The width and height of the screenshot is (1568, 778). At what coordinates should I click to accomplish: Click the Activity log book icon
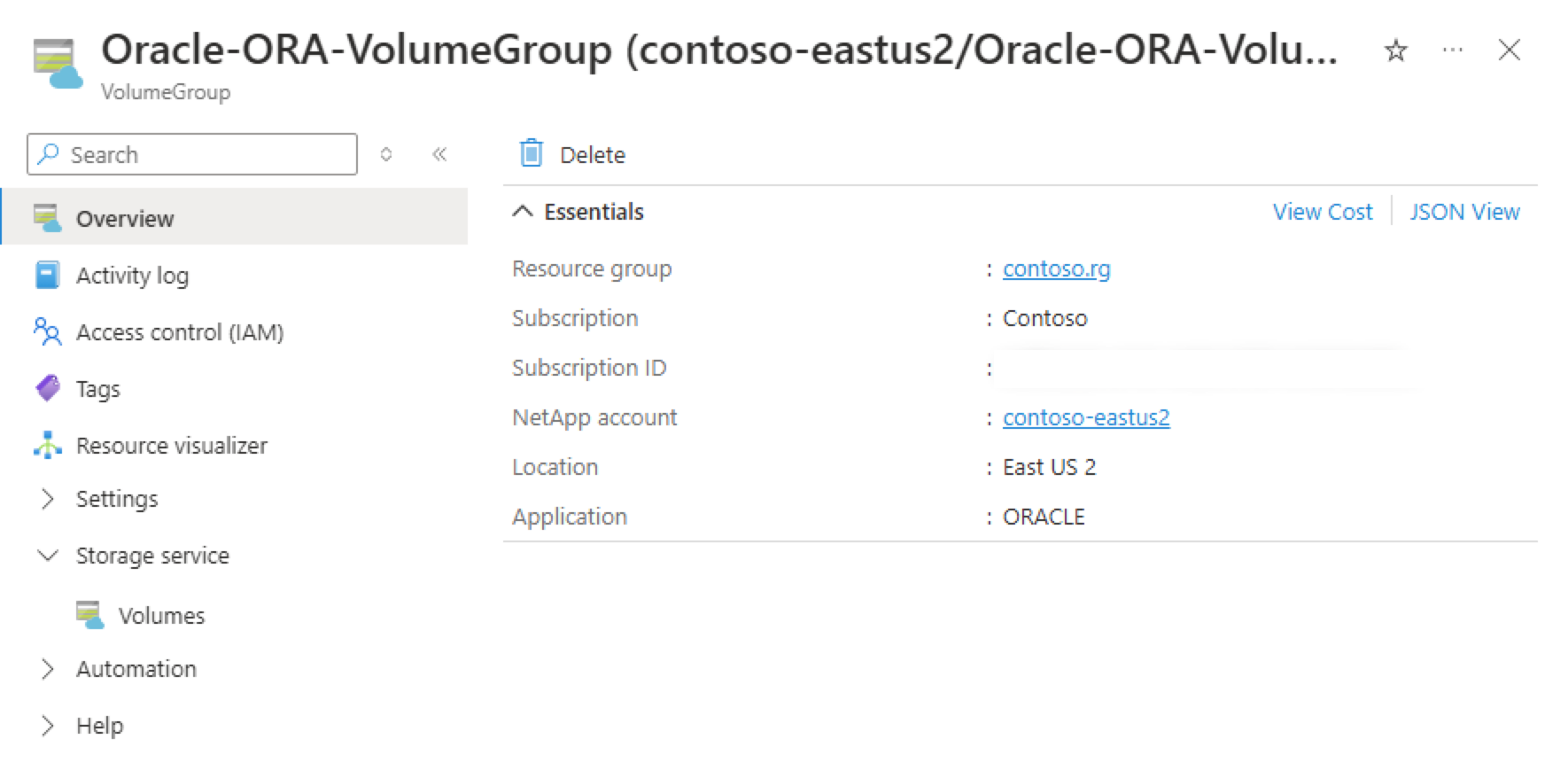48,275
